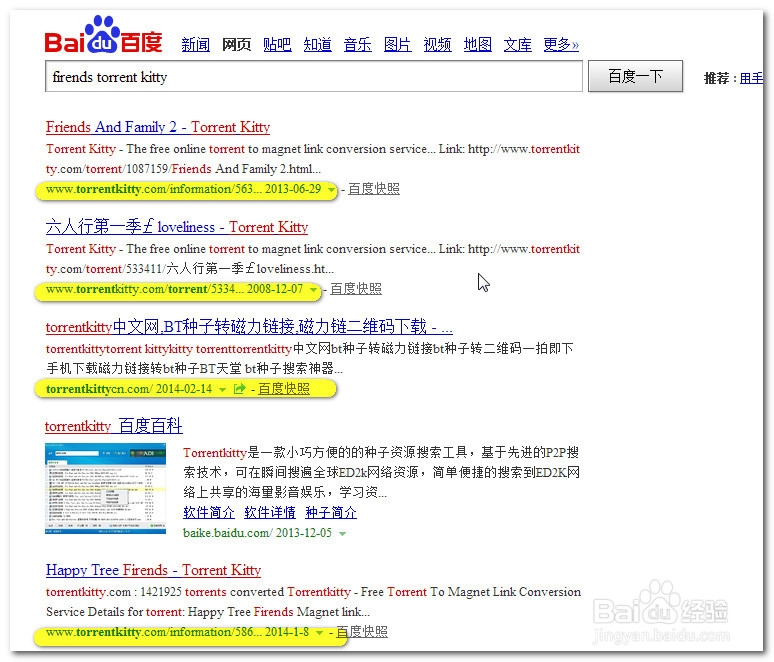This screenshot has height=662, width=774.
Task: Go to the 知道 tab
Action: 317,44
